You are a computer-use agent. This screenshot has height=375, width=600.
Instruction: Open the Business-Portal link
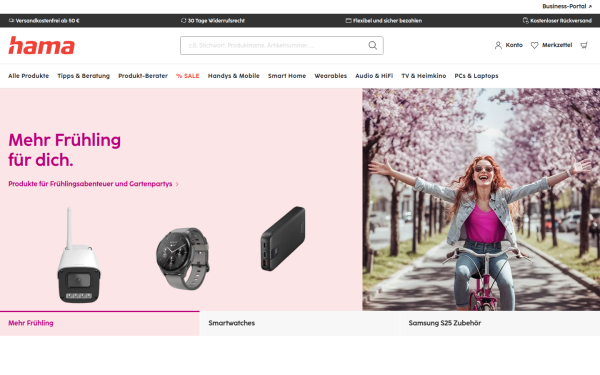567,6
